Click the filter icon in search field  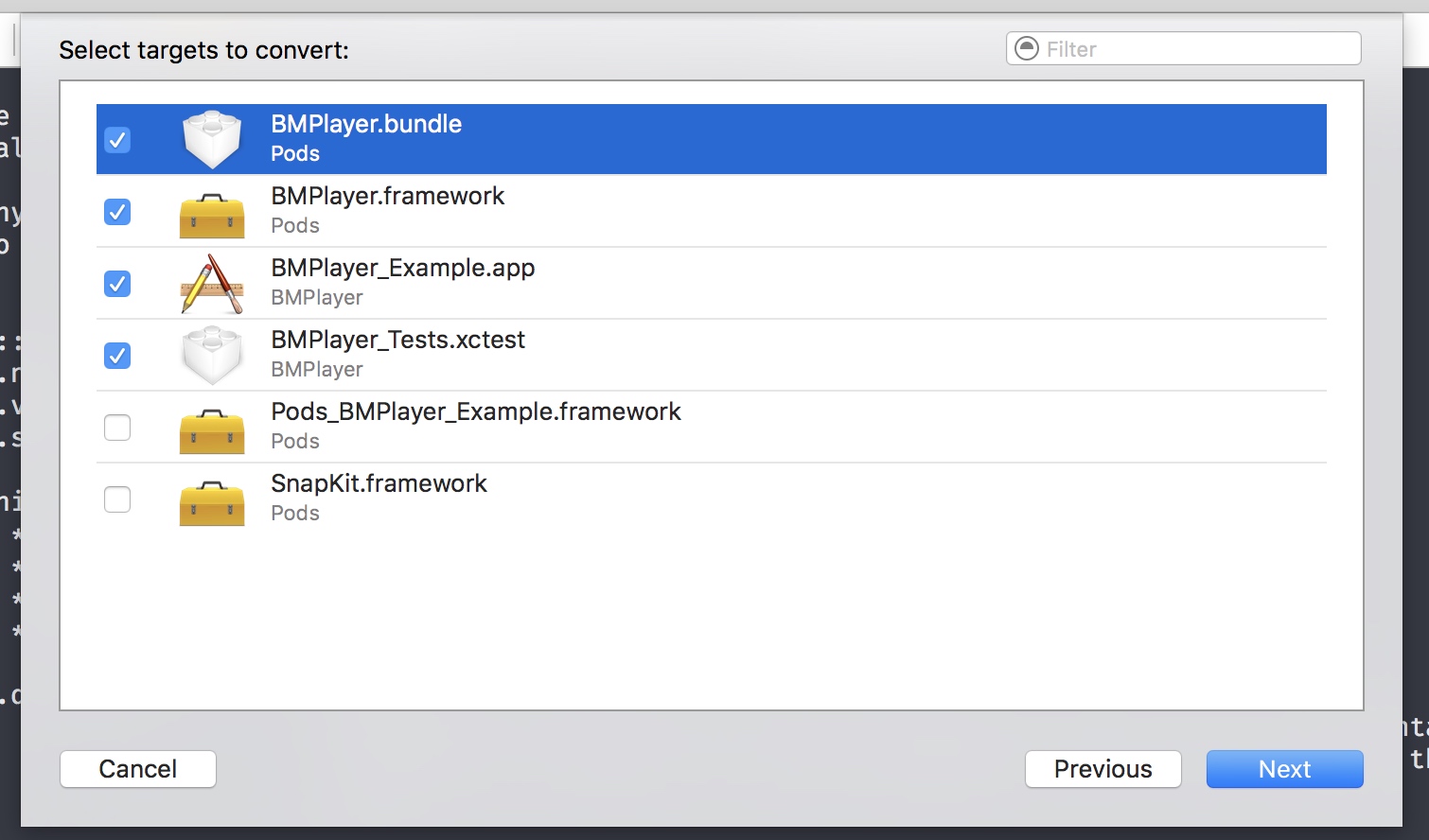click(x=1026, y=48)
